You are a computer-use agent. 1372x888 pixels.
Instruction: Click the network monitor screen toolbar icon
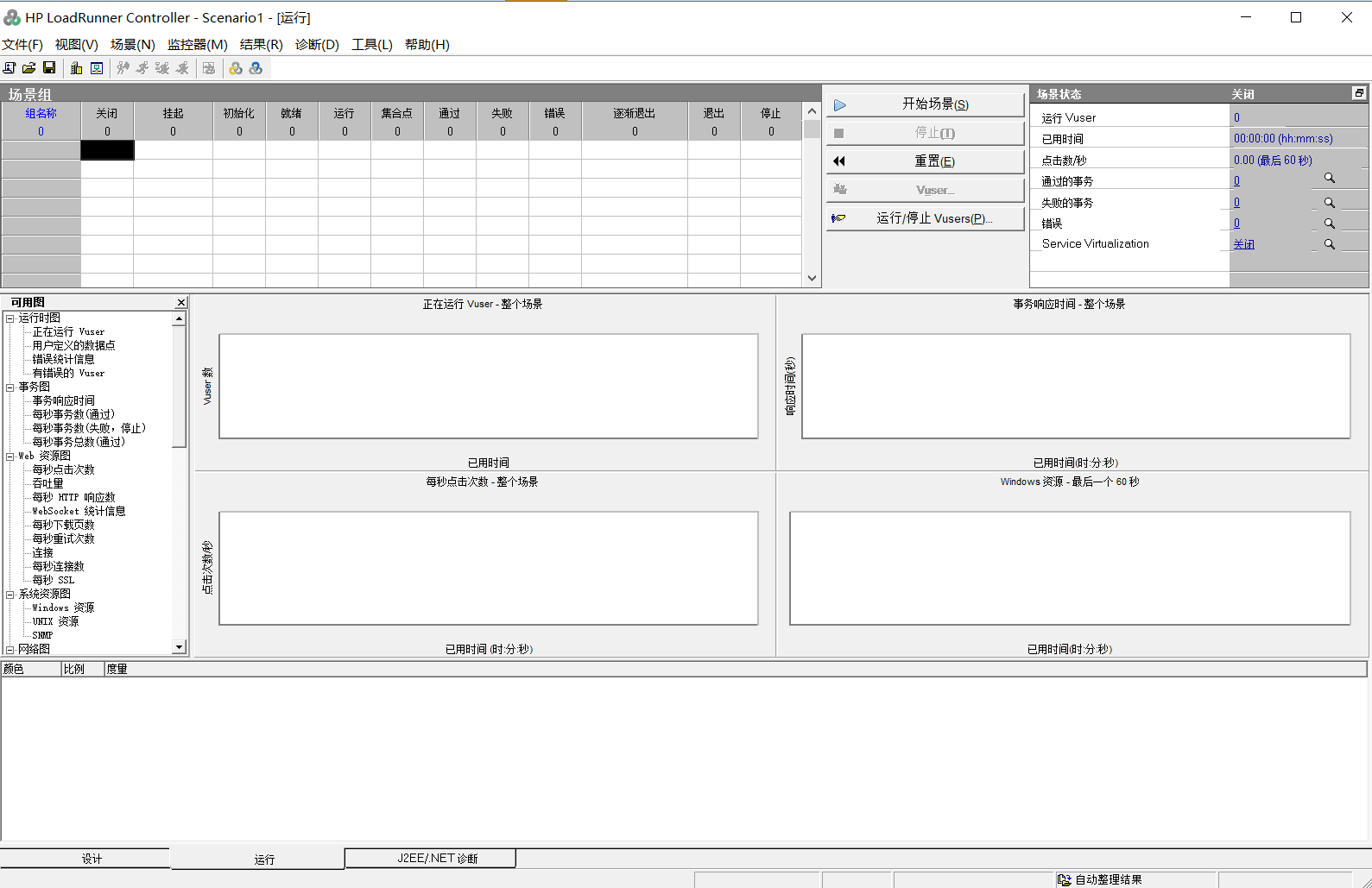click(97, 68)
